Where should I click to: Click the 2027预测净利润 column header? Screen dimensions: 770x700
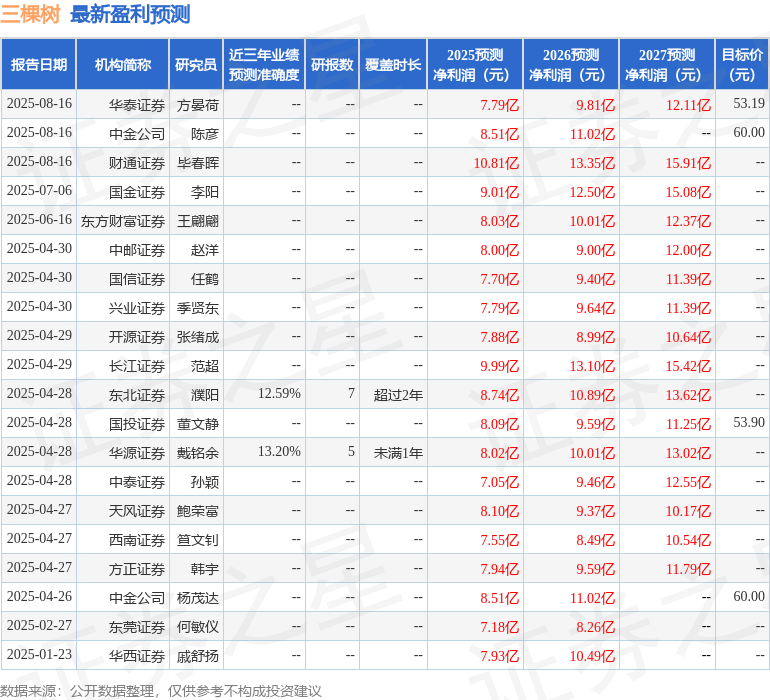666,65
